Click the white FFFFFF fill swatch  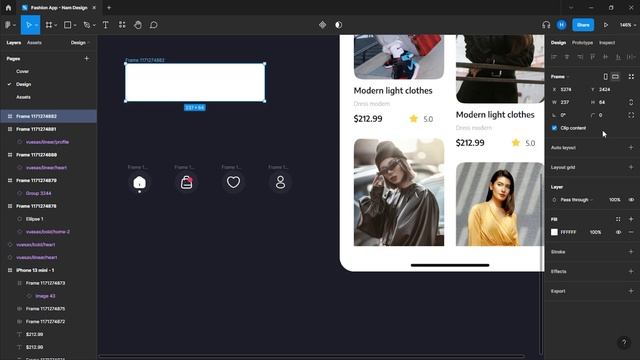pos(554,232)
